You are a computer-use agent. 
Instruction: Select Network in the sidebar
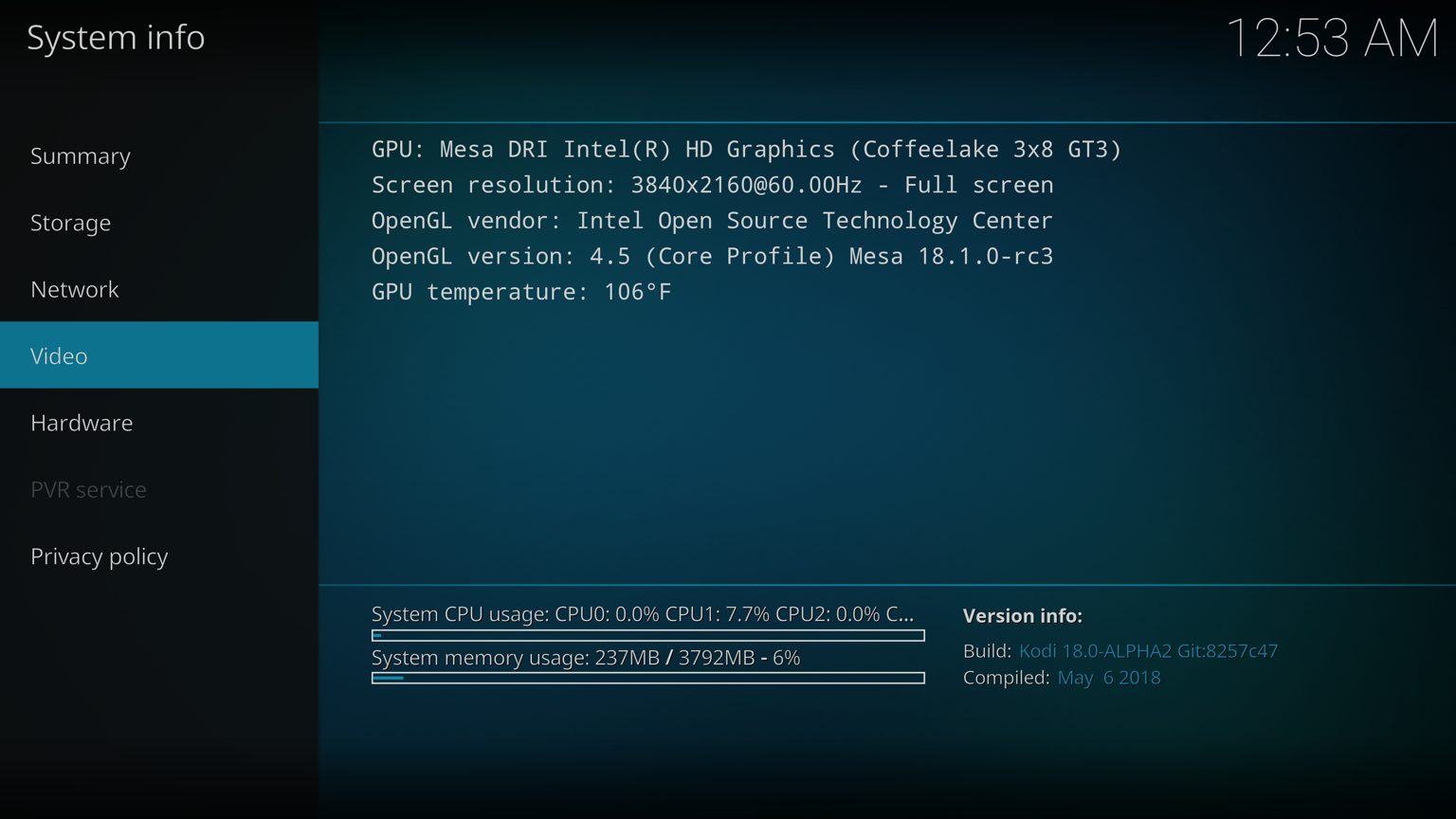75,289
